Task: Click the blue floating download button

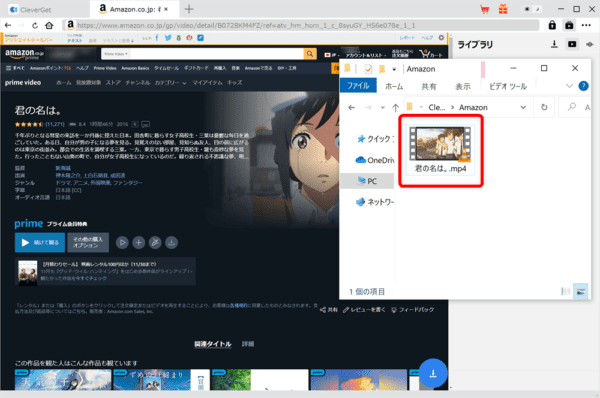Action: tap(433, 373)
